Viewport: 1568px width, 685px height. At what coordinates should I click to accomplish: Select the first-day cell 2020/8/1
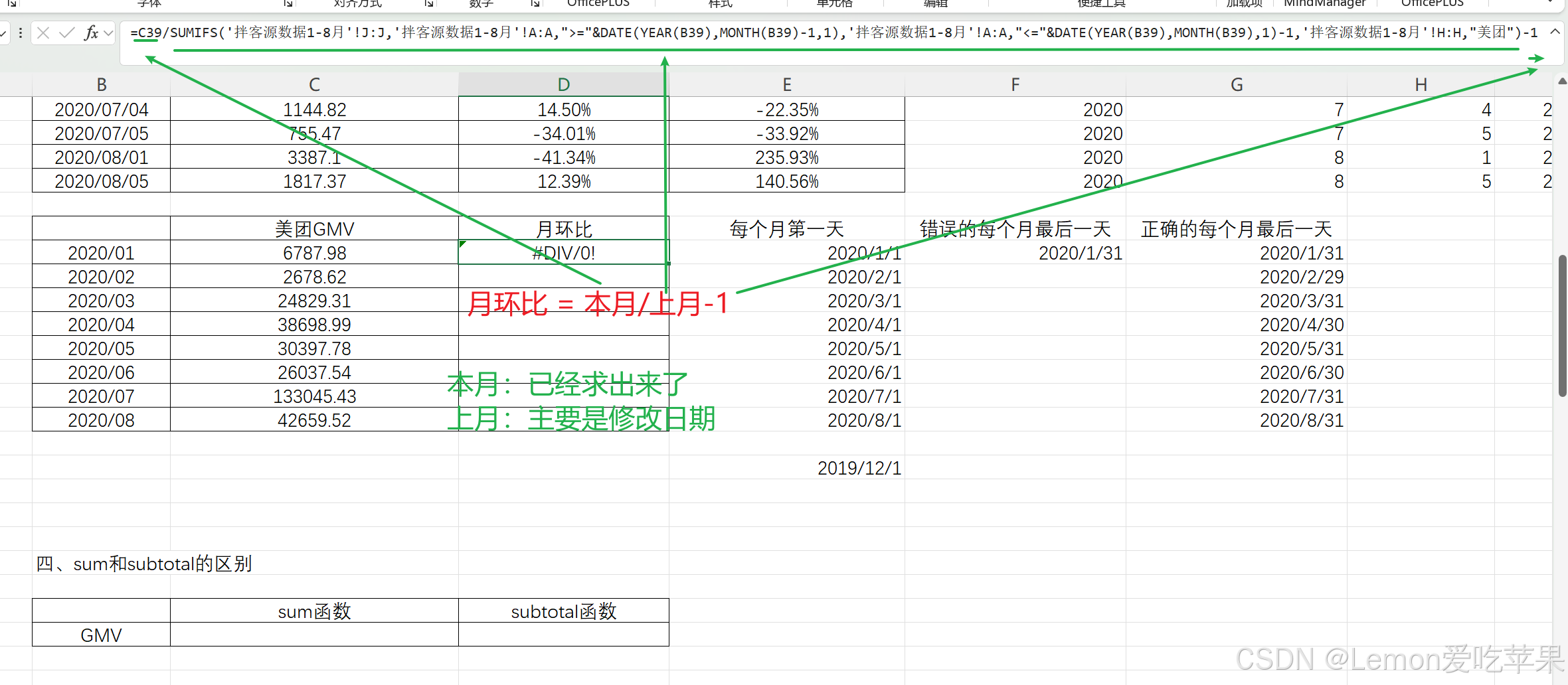[787, 419]
